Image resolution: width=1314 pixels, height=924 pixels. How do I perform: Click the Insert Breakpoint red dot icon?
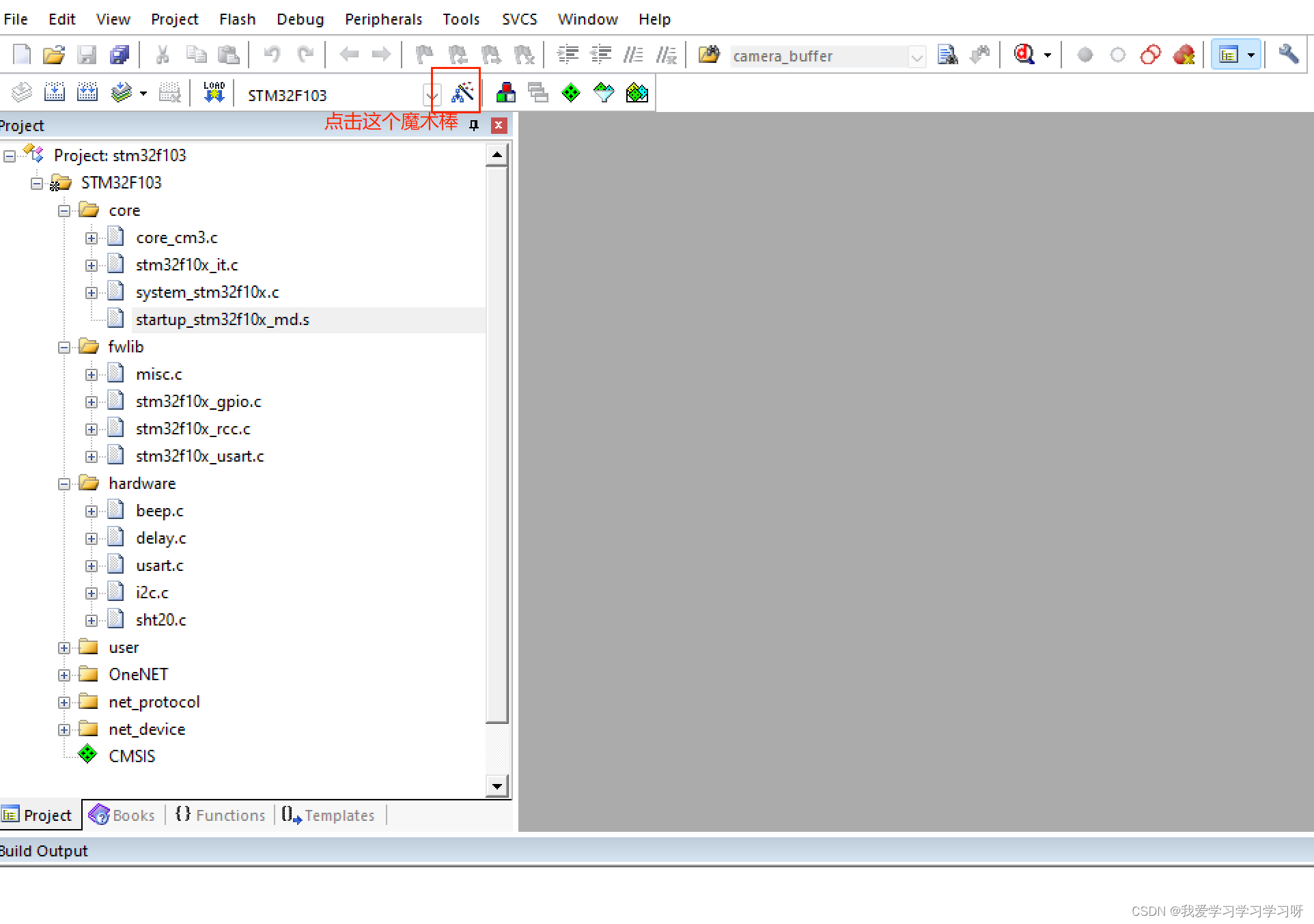point(1085,55)
